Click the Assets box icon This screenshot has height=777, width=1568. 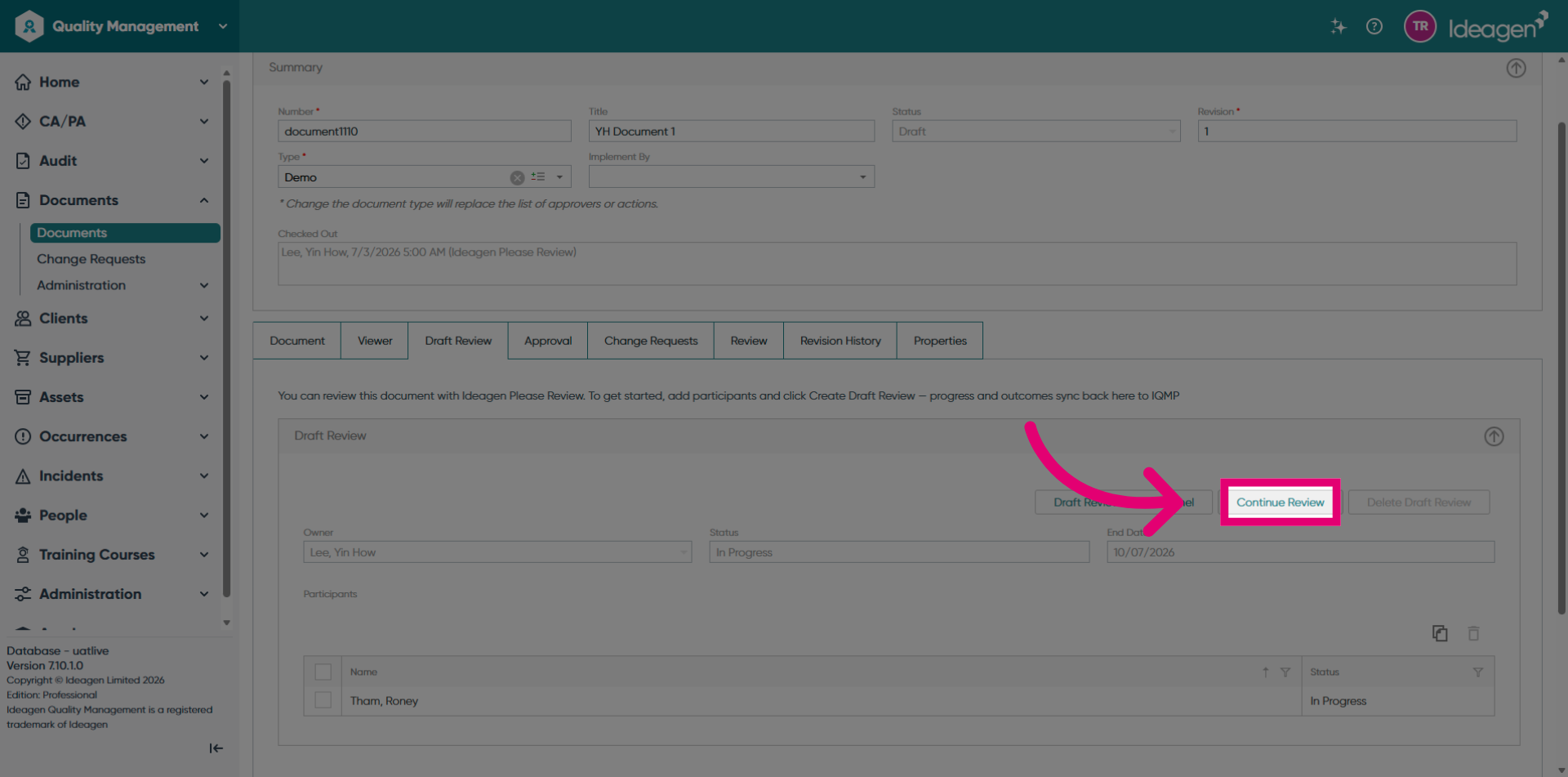[x=23, y=397]
